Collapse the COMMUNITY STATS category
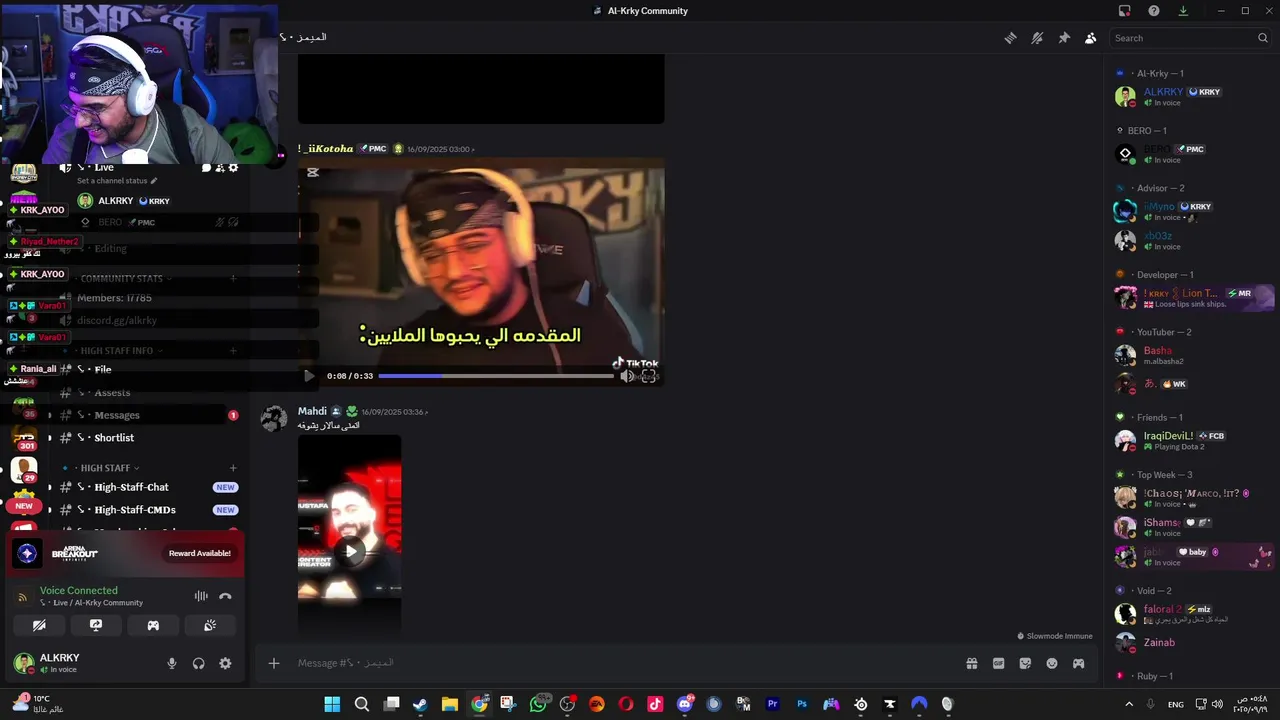1280x720 pixels. click(122, 279)
